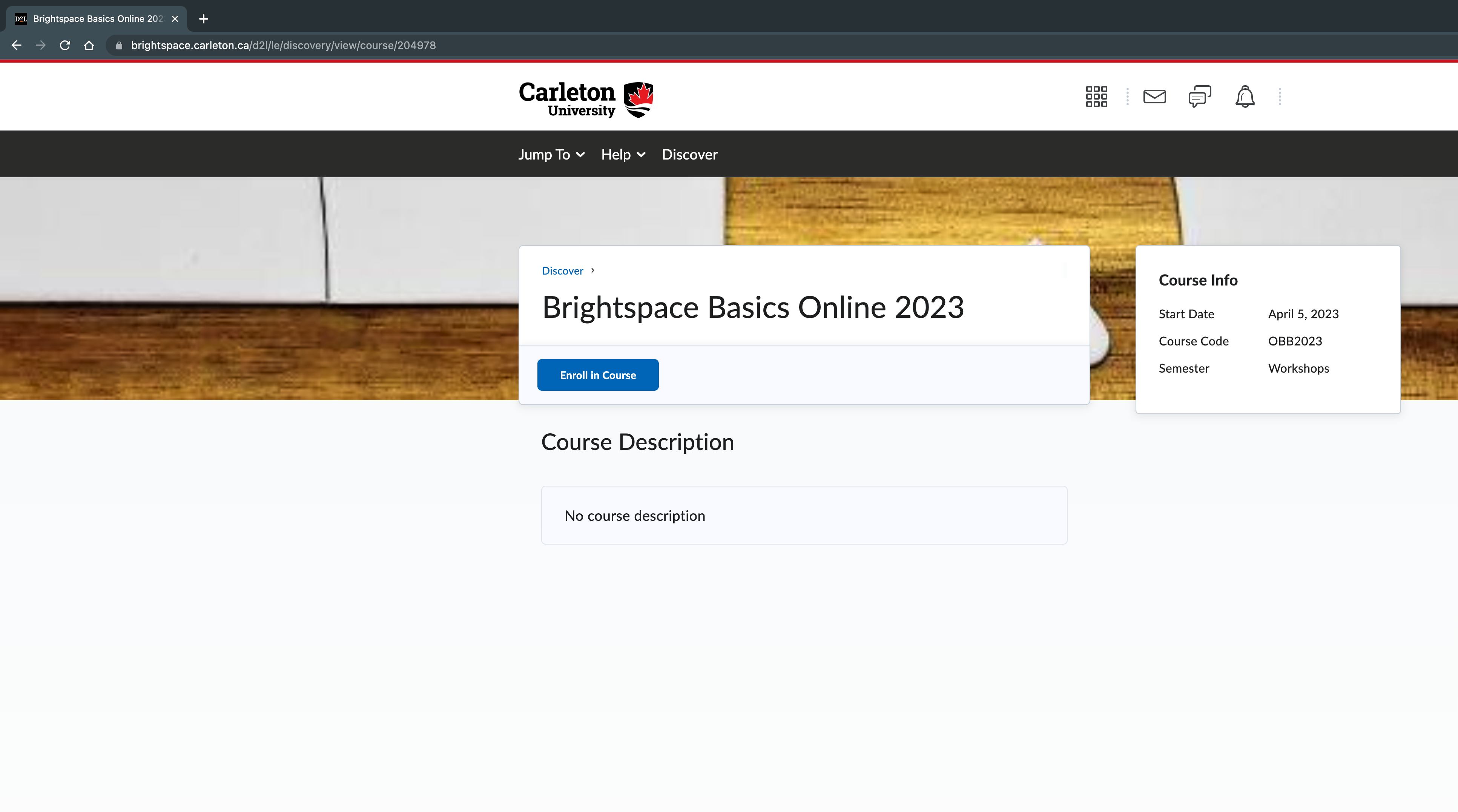Reload the page with refresh icon
Screen dimensions: 1458x812
point(65,45)
